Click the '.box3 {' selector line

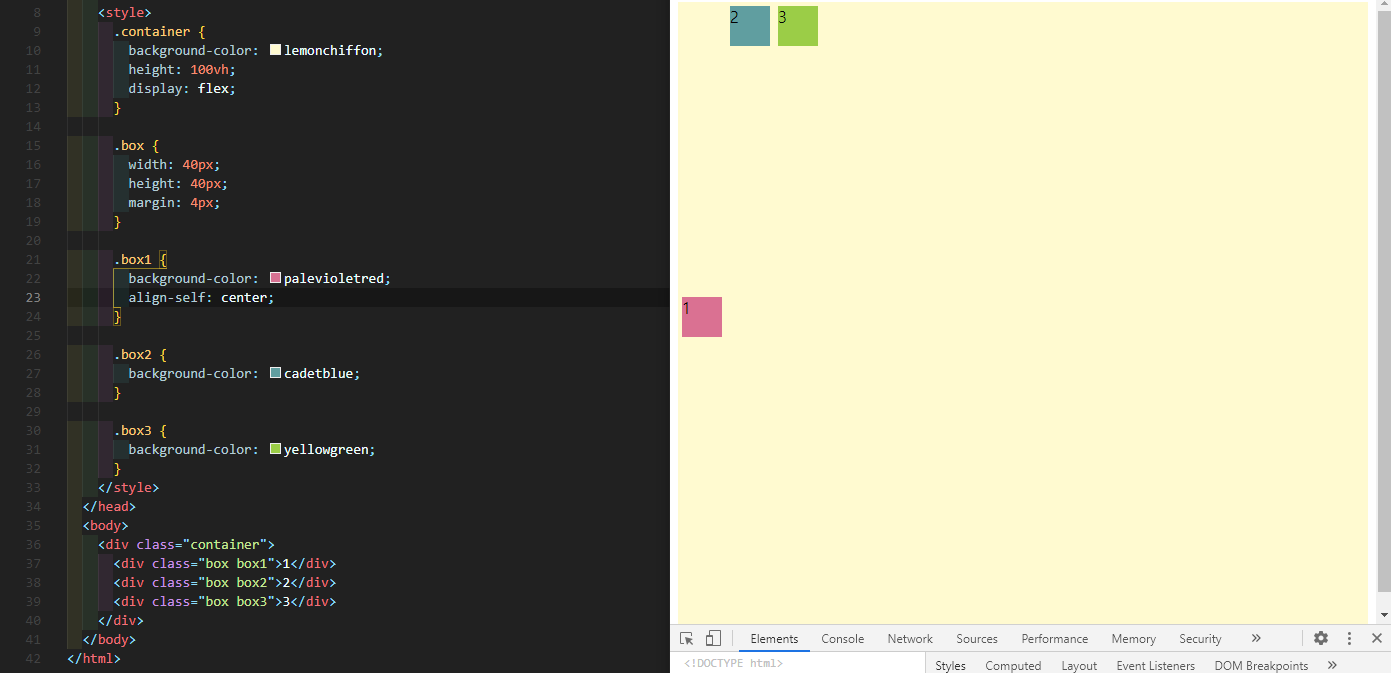[x=140, y=431]
